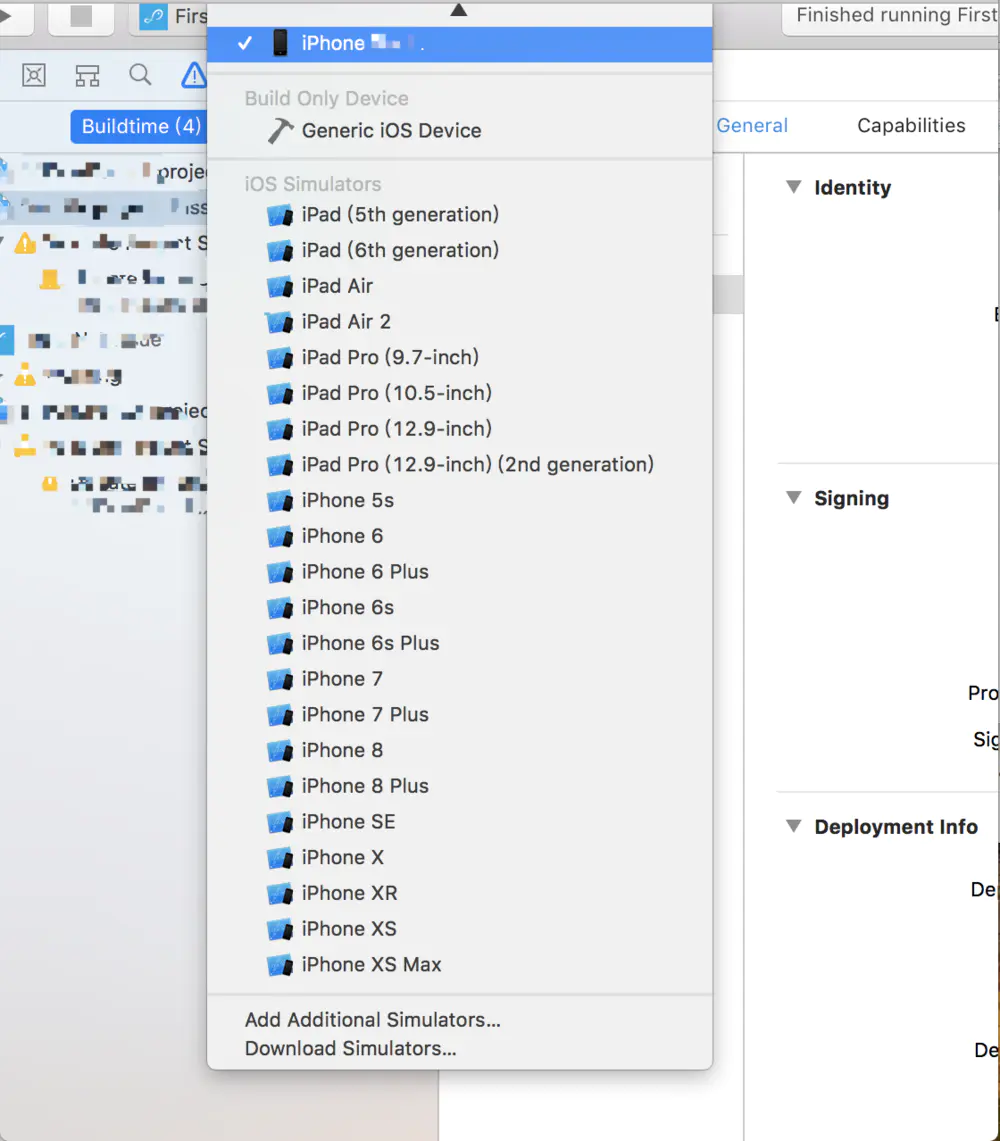Select iPhone SE simulator
Viewport: 1000px width, 1141px height.
[459, 821]
